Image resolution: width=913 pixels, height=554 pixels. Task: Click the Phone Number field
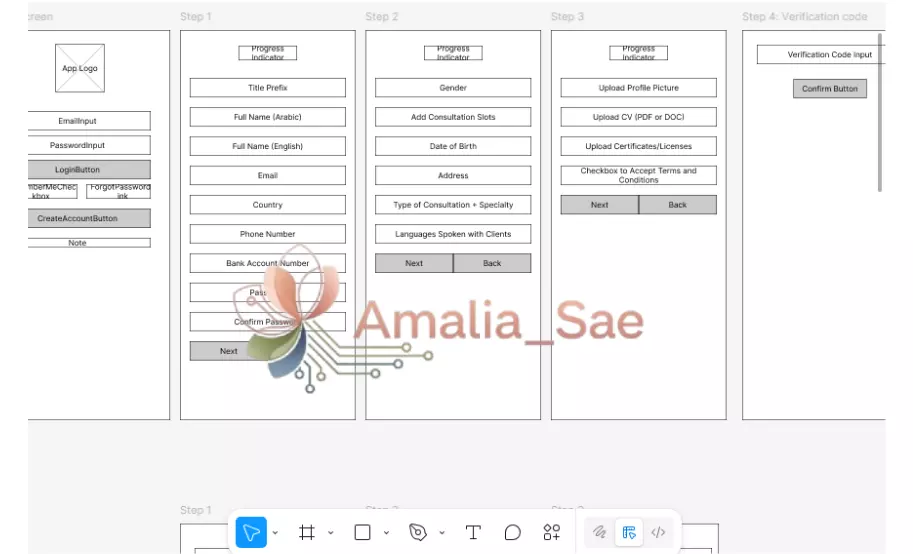coord(268,234)
